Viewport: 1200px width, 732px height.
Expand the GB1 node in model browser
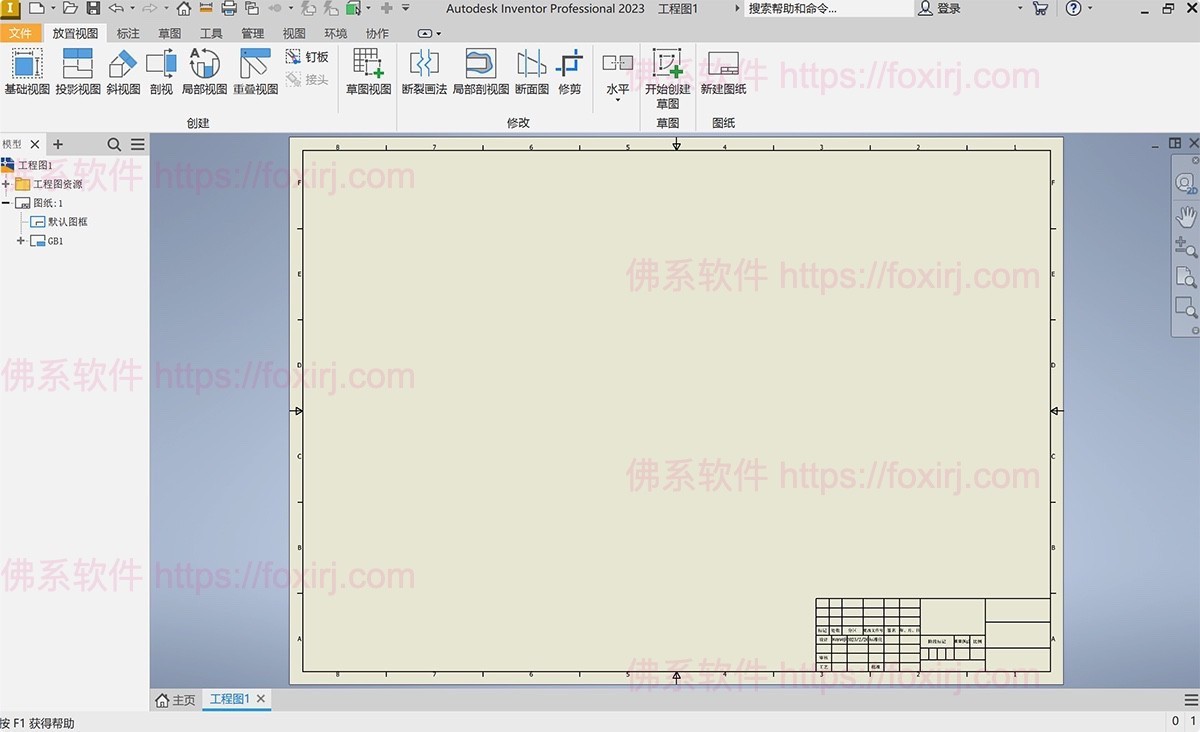click(x=20, y=240)
